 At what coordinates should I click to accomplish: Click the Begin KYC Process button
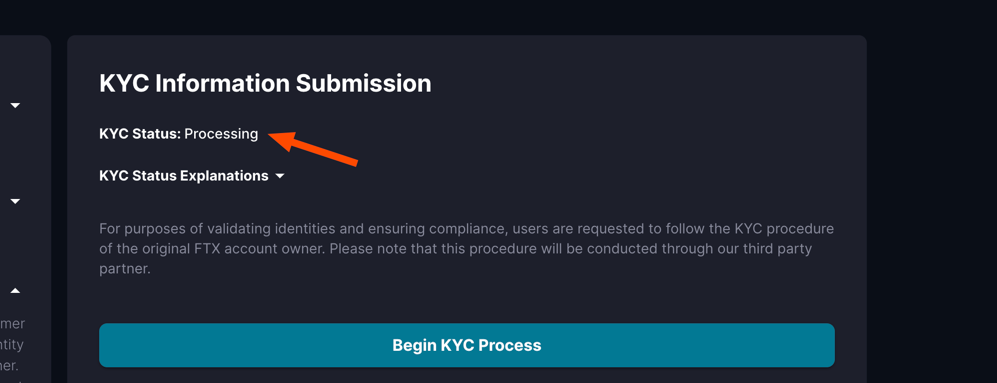point(467,345)
